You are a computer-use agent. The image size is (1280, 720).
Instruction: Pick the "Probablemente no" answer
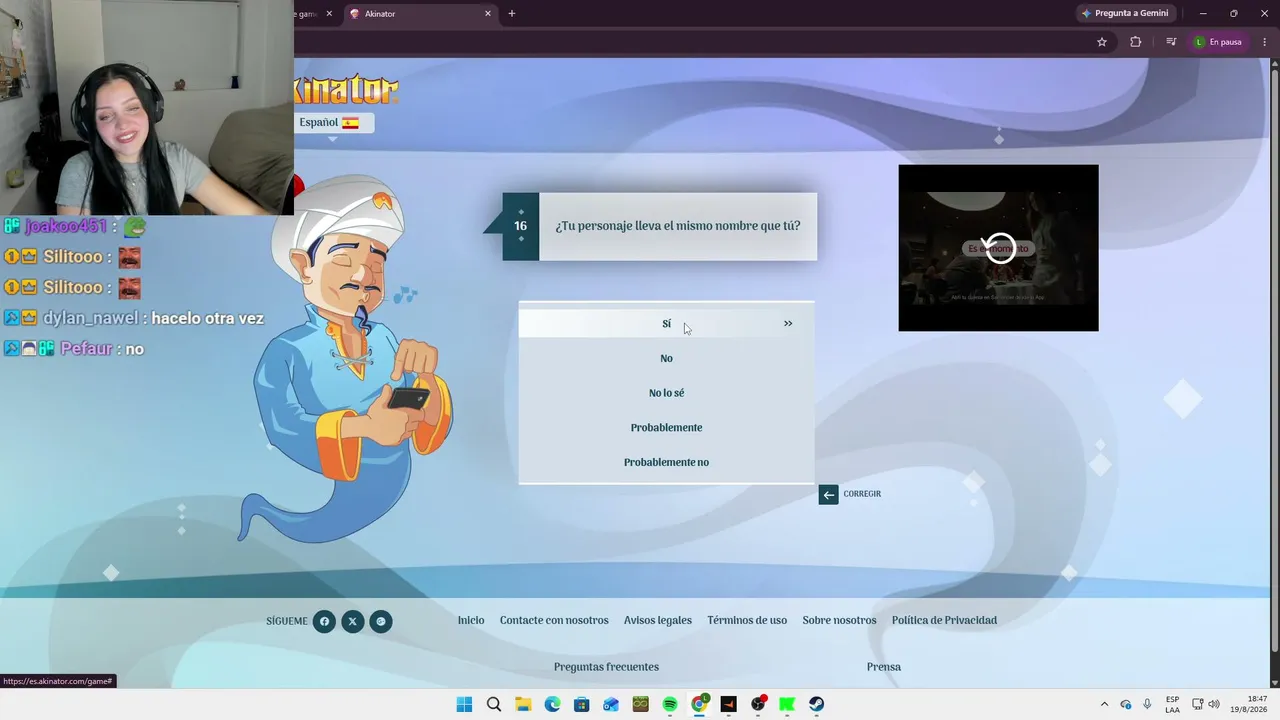coord(666,462)
